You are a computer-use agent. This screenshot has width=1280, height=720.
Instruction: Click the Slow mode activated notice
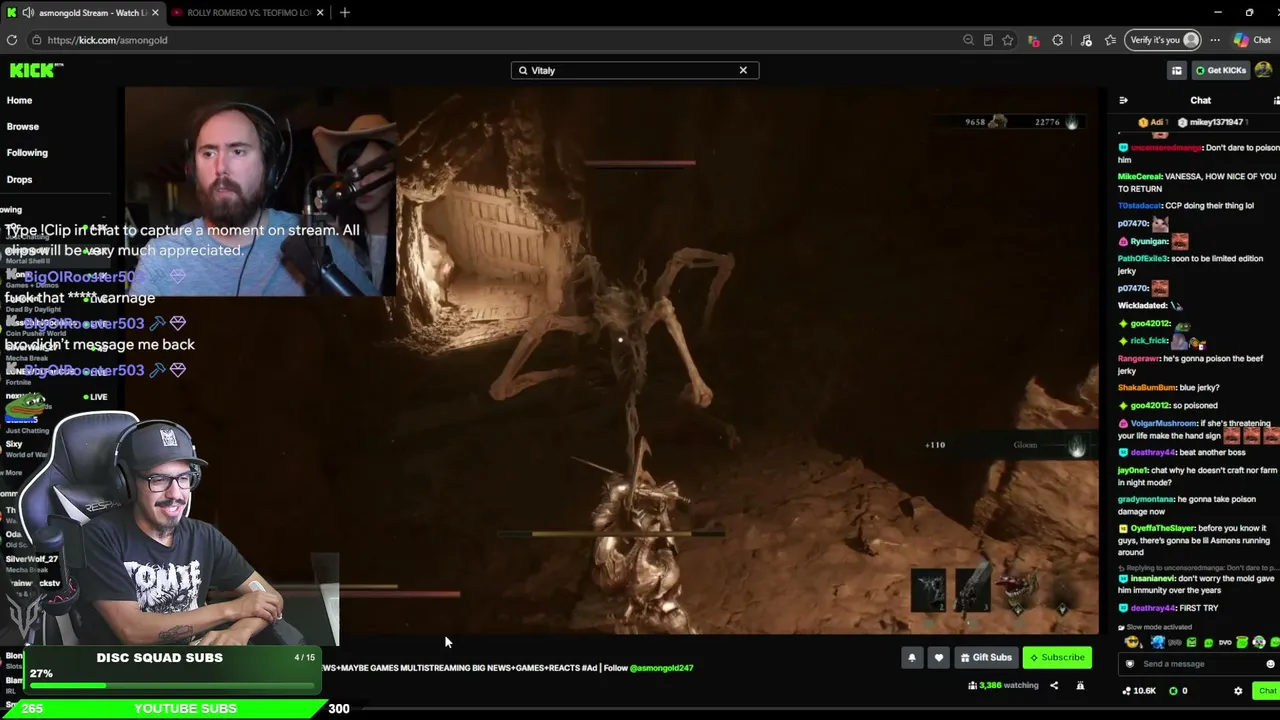[x=1155, y=627]
